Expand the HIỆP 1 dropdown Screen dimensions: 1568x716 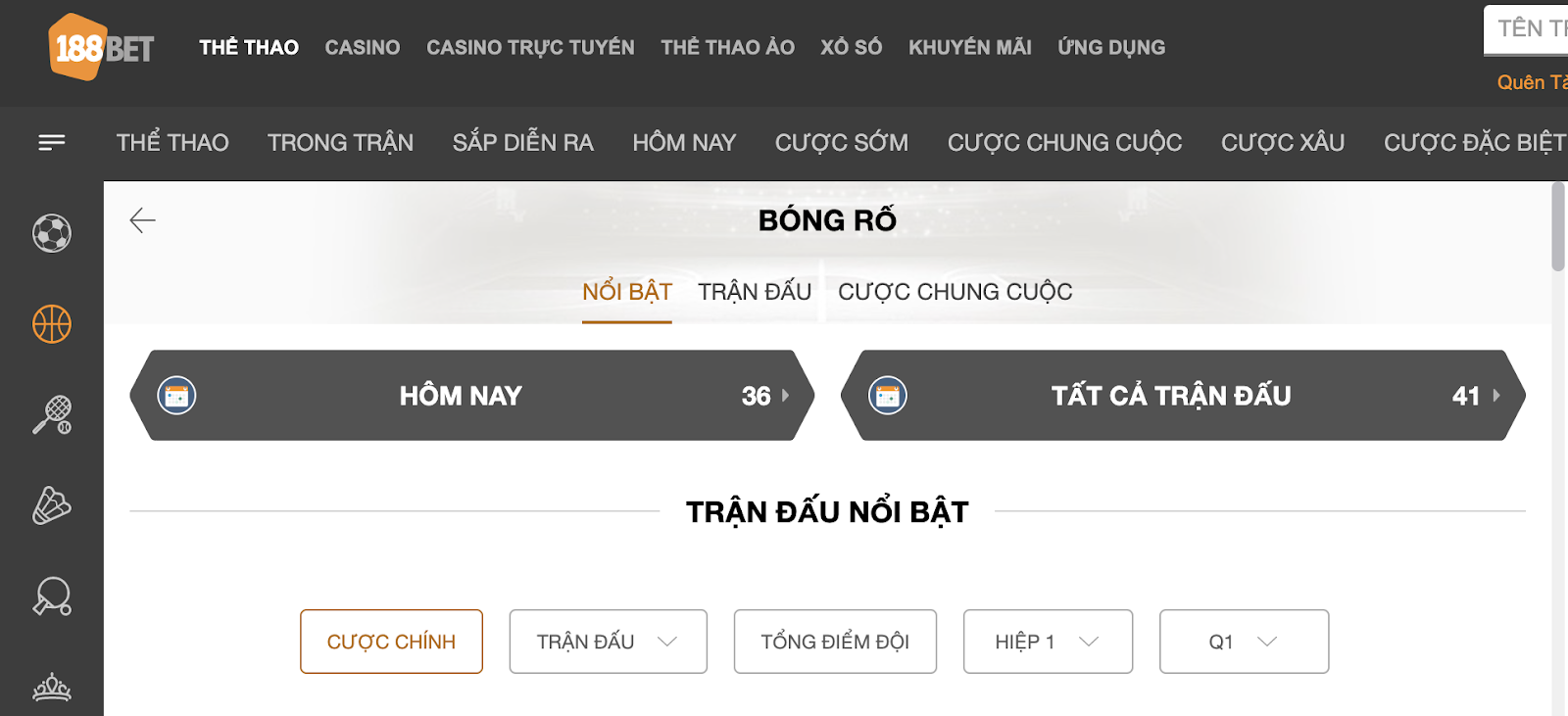[1048, 642]
